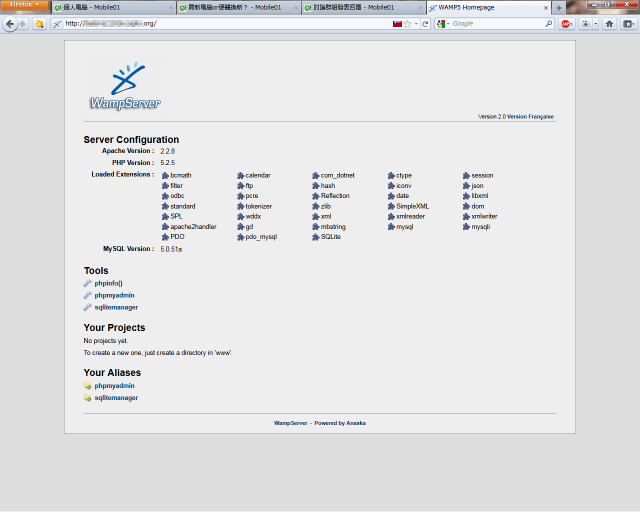
Task: Click the search magnifier icon in Google box
Action: [549, 24]
